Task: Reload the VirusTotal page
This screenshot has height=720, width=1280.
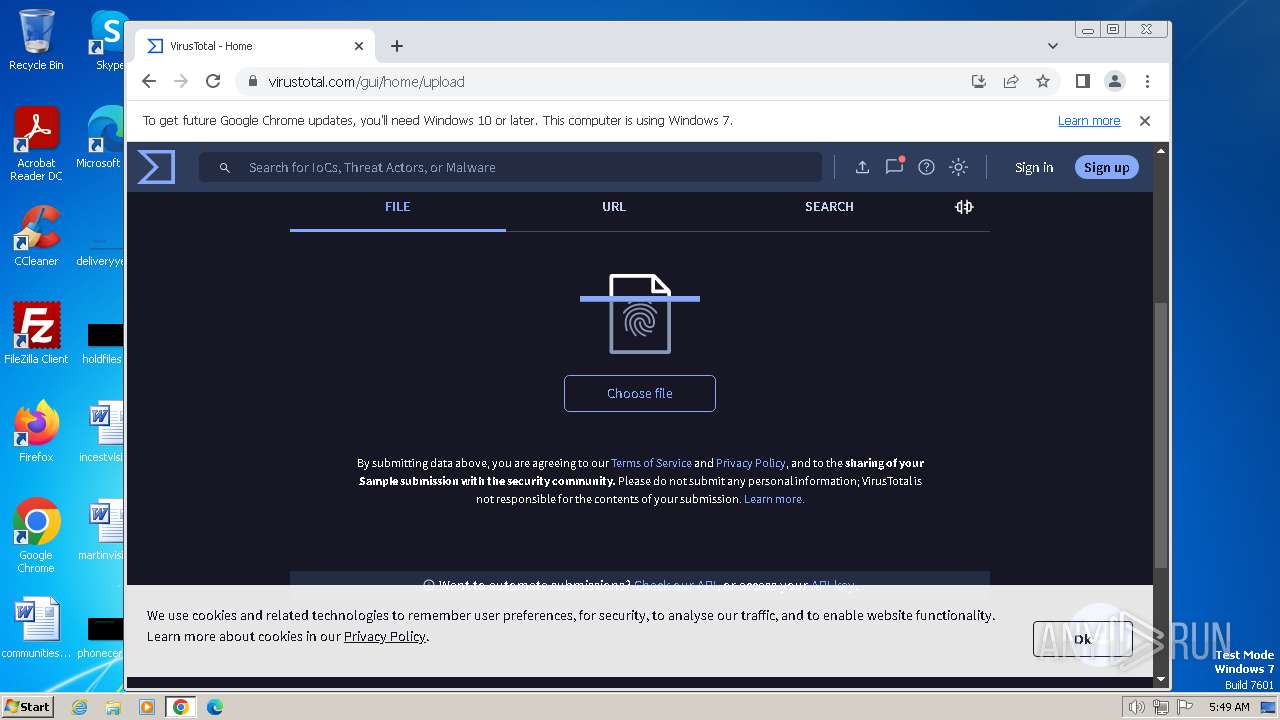Action: [213, 81]
